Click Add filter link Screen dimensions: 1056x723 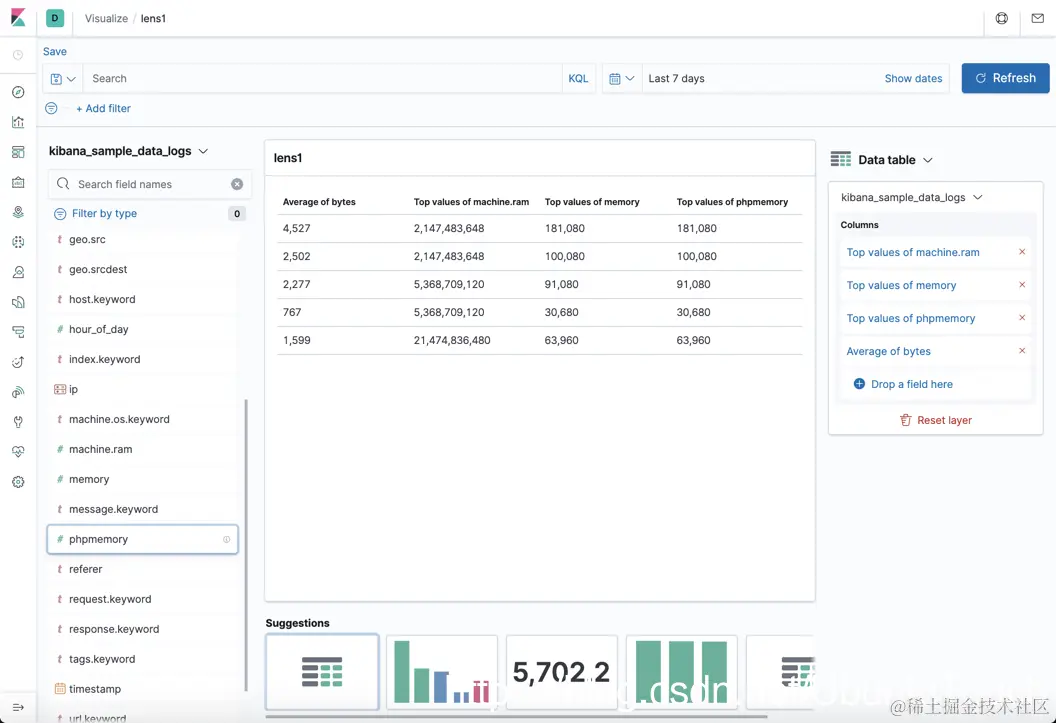coord(103,108)
